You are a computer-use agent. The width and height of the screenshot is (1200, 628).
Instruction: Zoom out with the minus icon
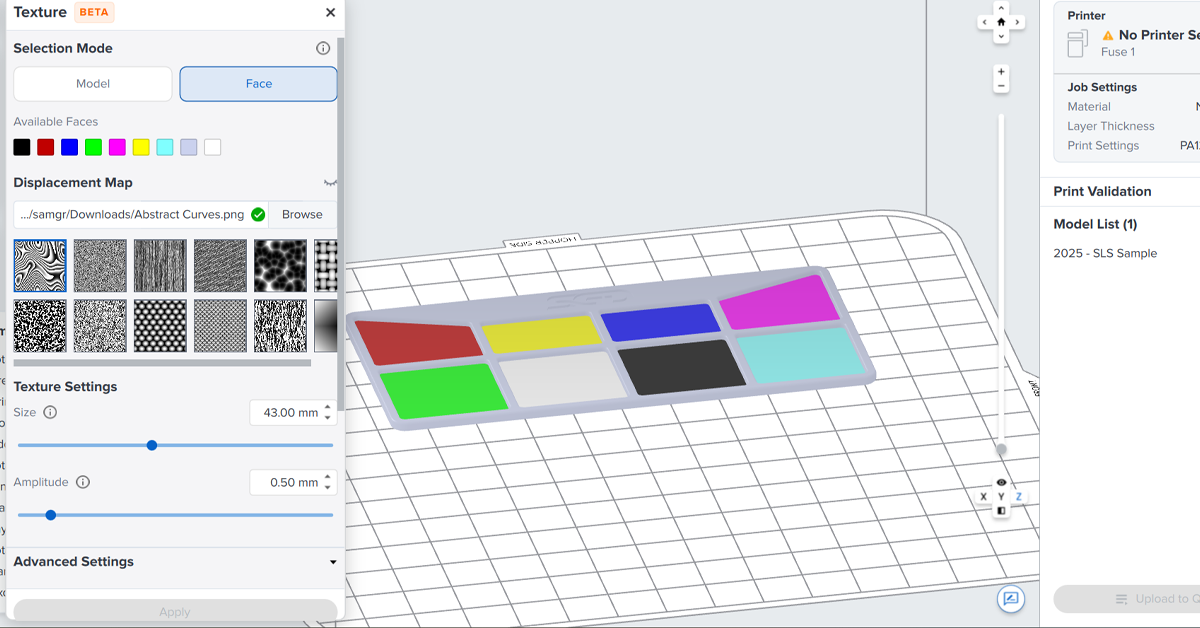[1001, 87]
